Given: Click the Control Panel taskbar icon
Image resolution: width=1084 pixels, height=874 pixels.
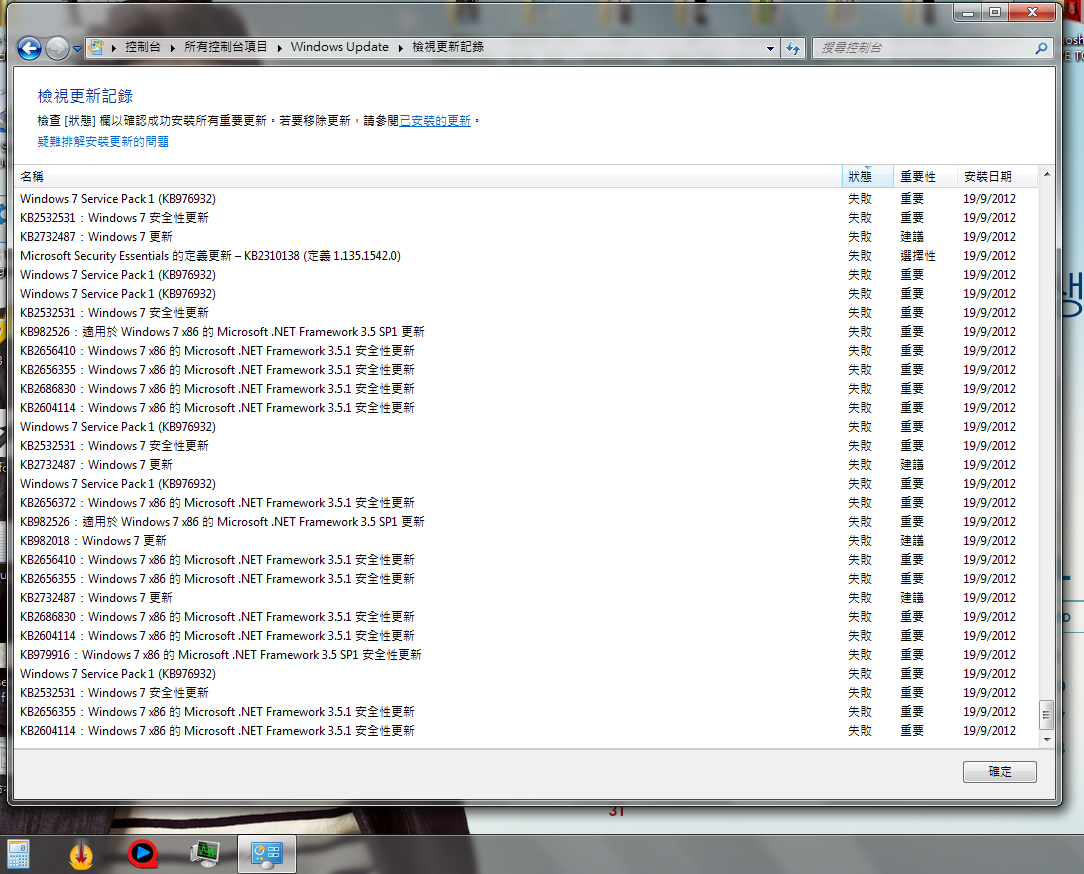Looking at the screenshot, I should click(268, 853).
